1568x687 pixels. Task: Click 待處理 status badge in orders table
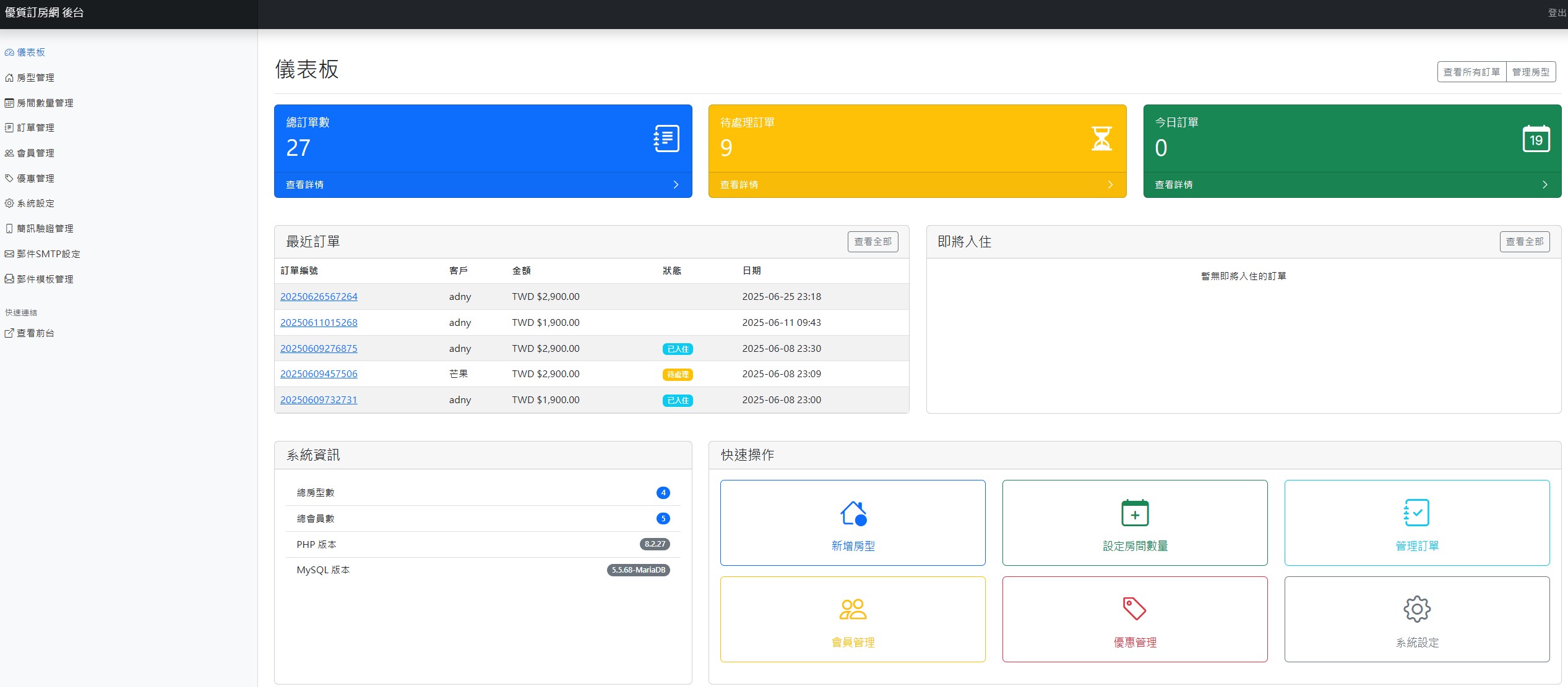tap(678, 375)
